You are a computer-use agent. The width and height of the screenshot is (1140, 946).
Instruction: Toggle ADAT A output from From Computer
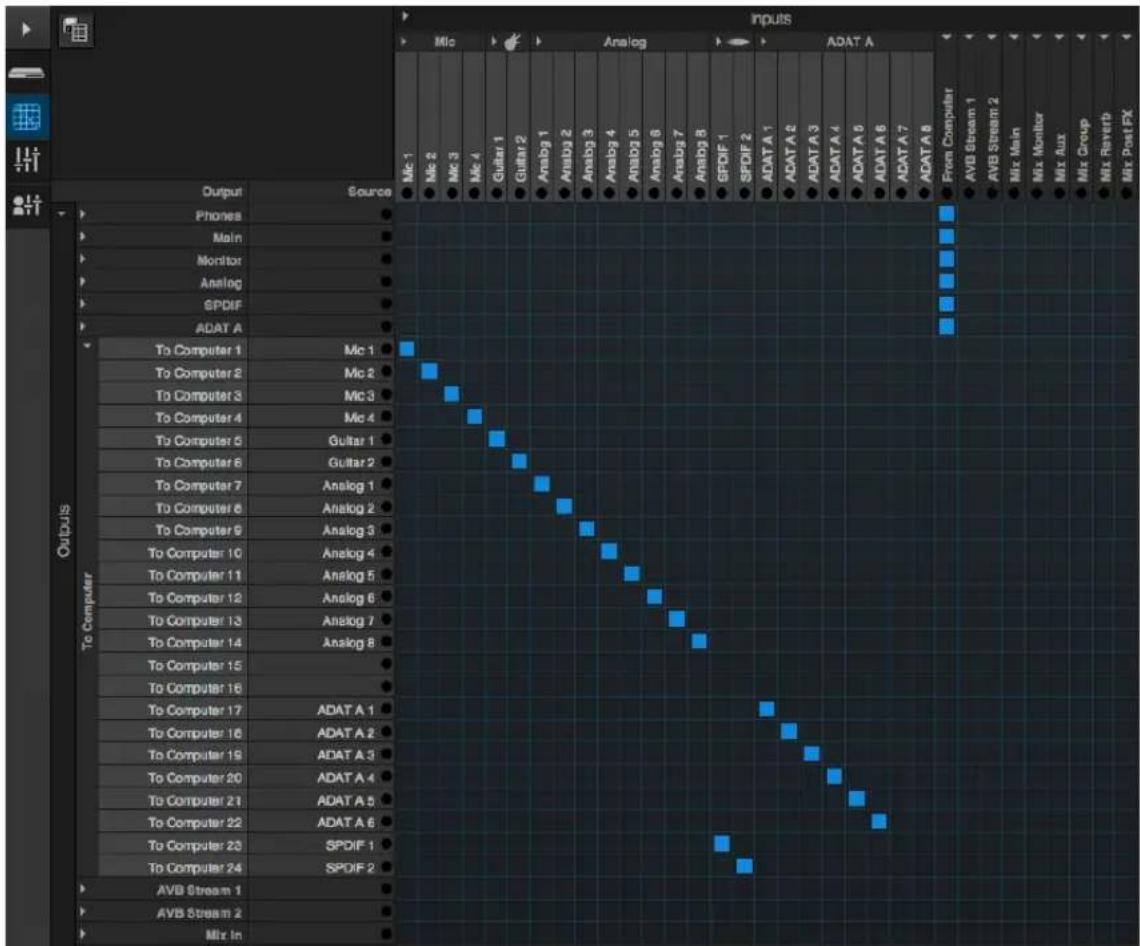coord(946,326)
